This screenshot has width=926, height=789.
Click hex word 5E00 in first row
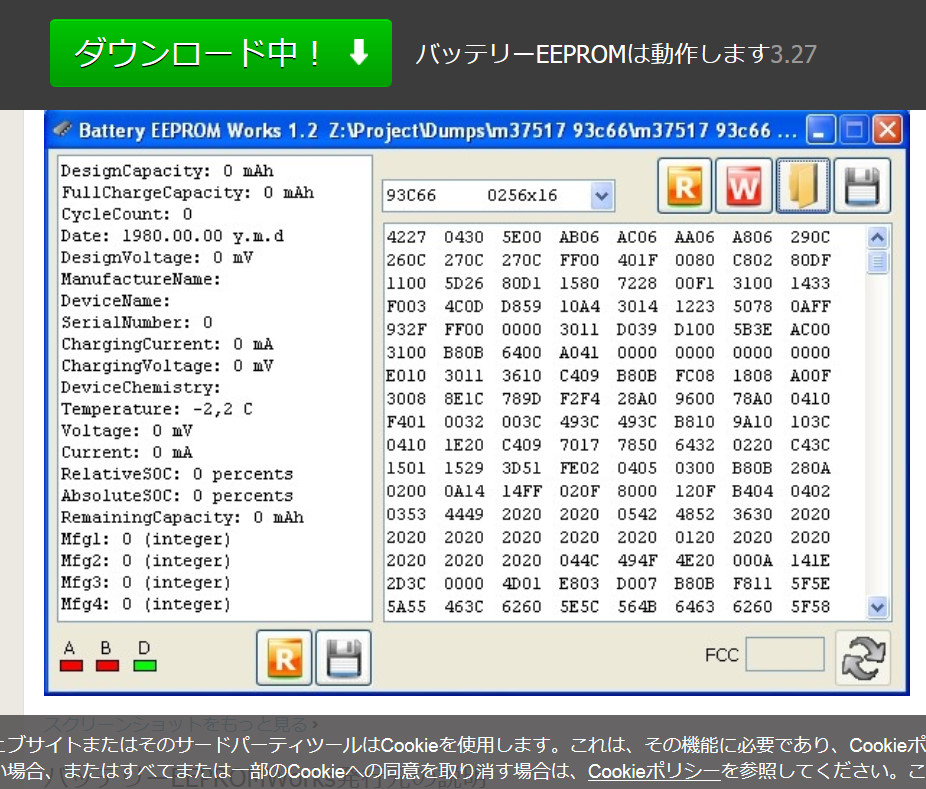pos(521,237)
